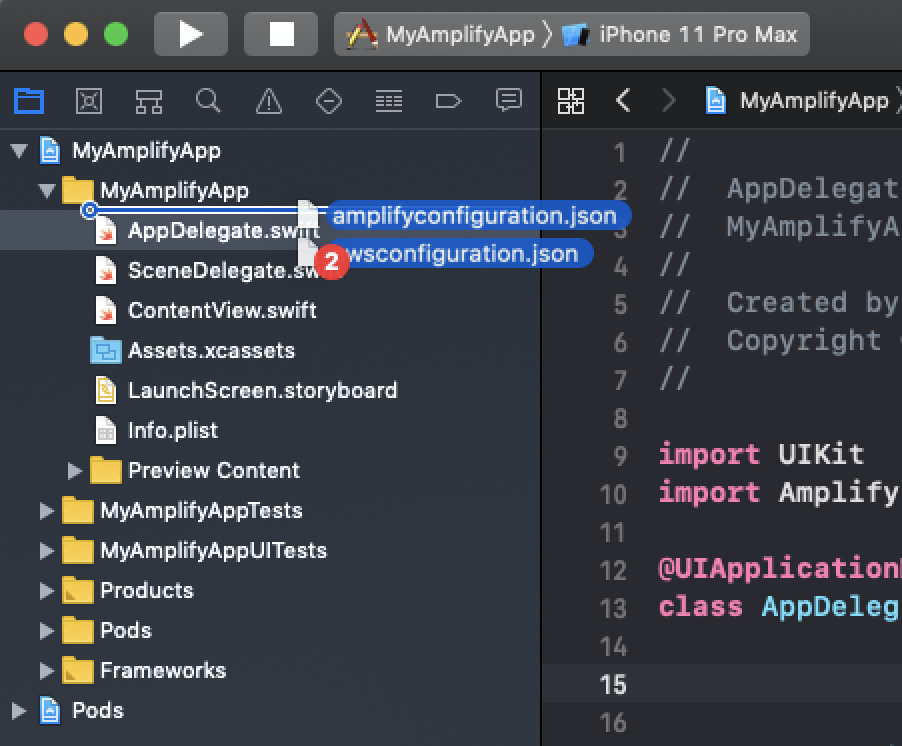Open the related items grid menu

pos(571,101)
